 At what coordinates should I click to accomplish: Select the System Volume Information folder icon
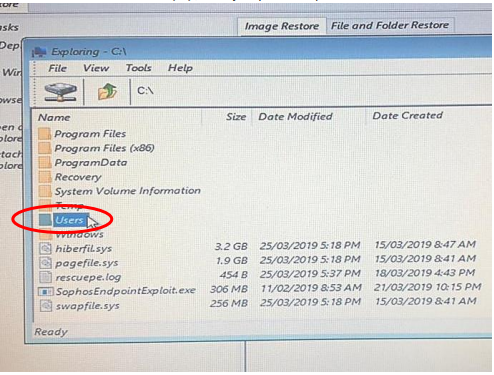click(45, 191)
